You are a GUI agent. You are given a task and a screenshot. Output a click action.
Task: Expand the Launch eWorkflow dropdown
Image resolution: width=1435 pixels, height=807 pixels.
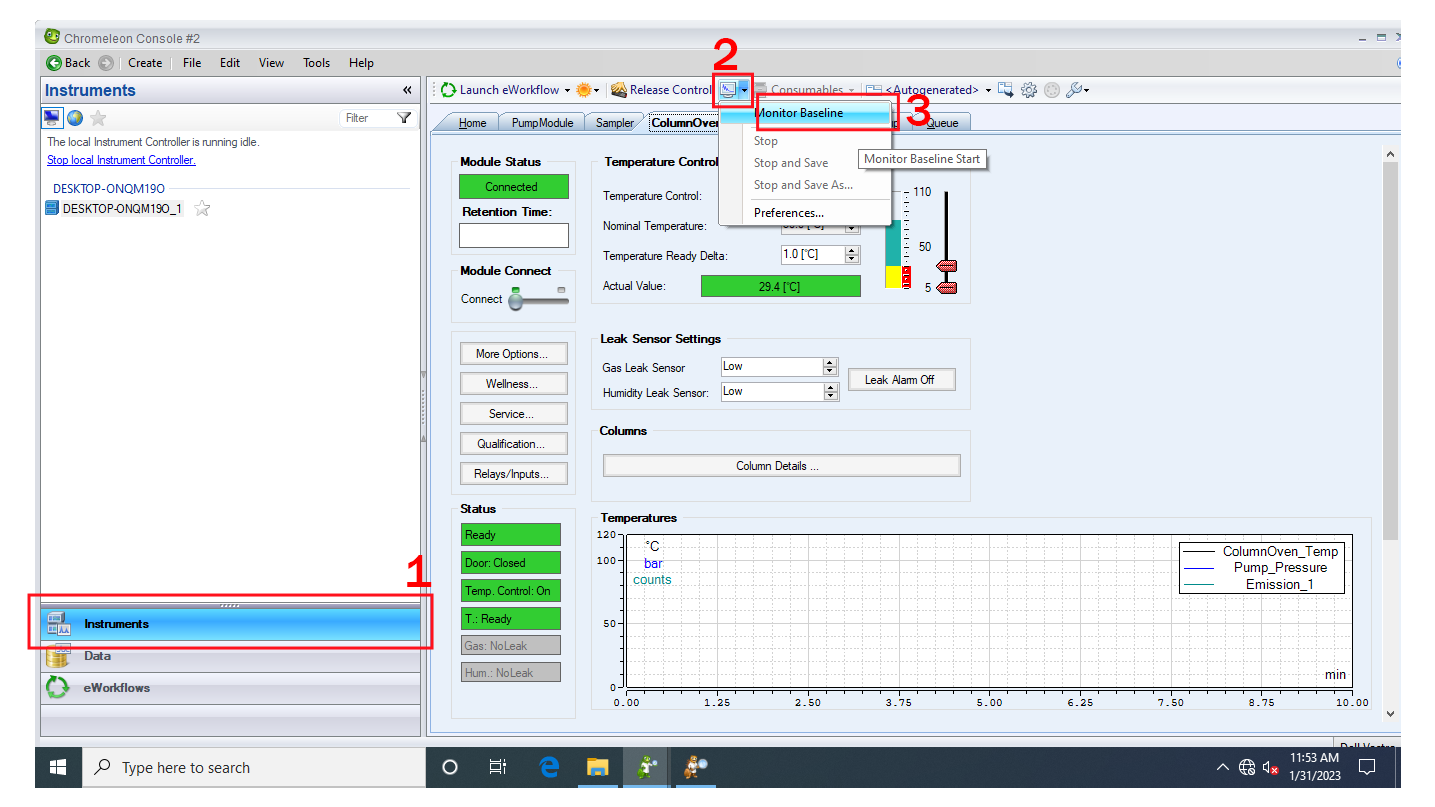coord(567,90)
